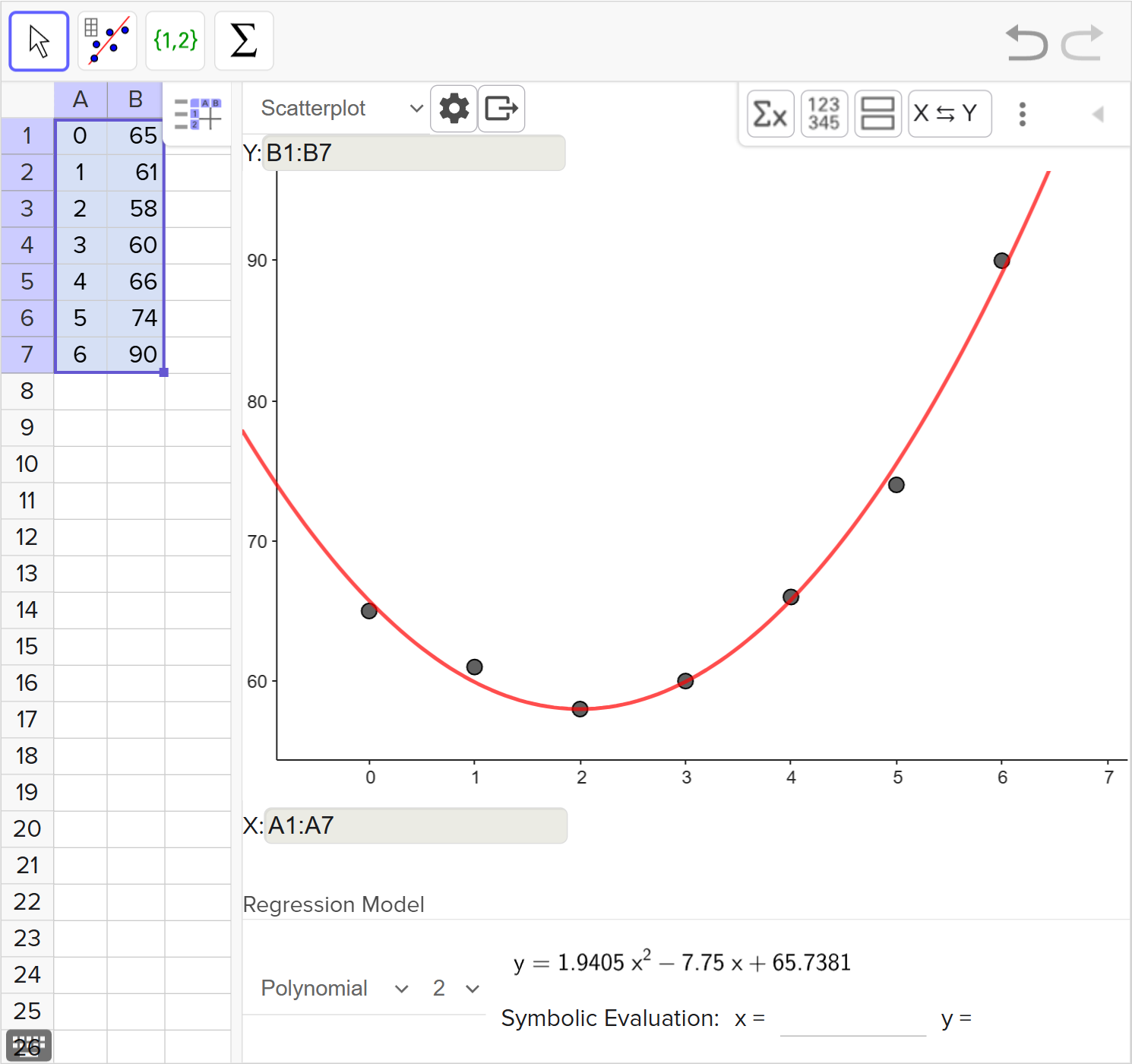
Task: Select row 8 header
Action: 27,391
